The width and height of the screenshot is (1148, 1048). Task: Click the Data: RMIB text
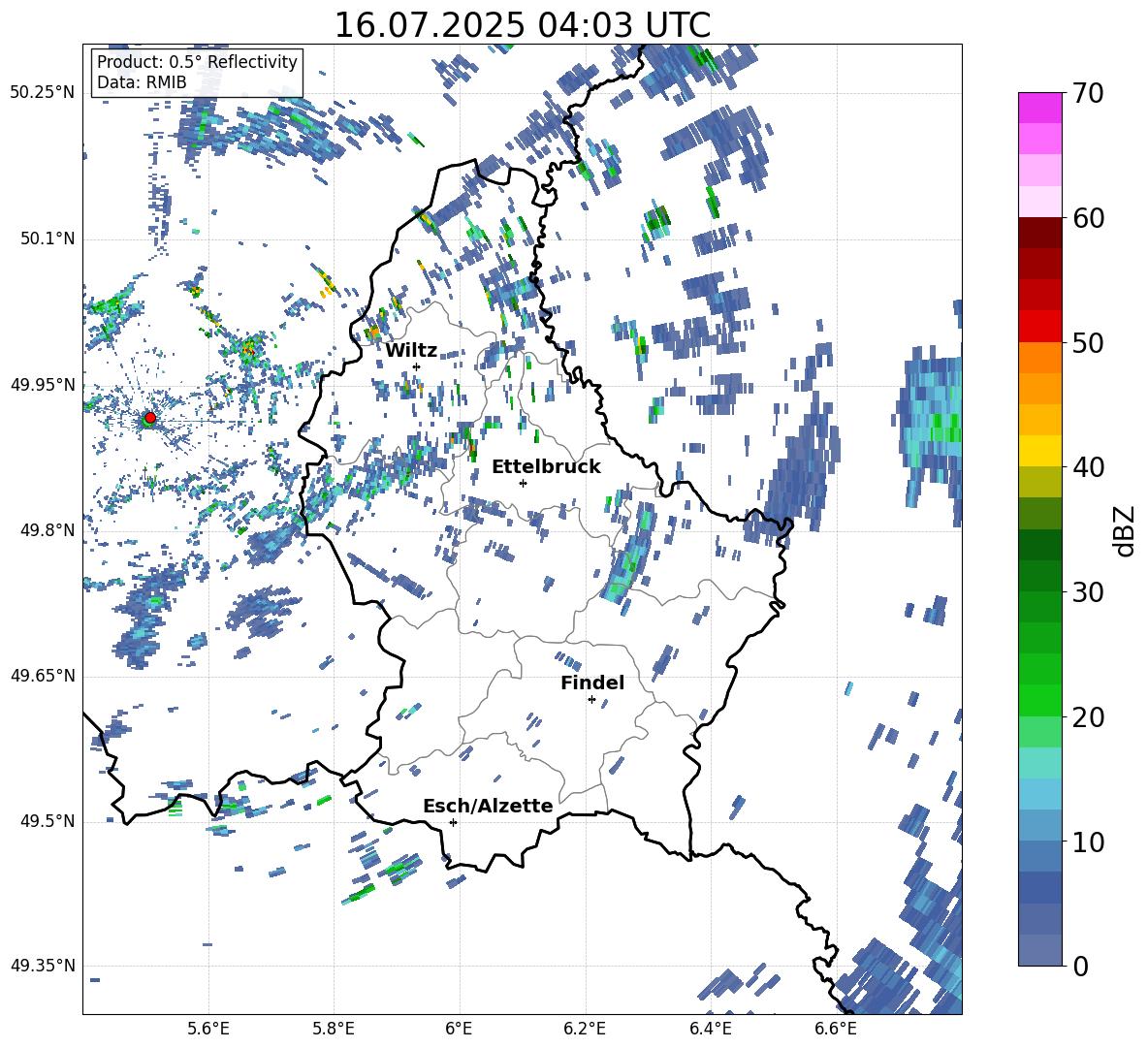[x=142, y=82]
